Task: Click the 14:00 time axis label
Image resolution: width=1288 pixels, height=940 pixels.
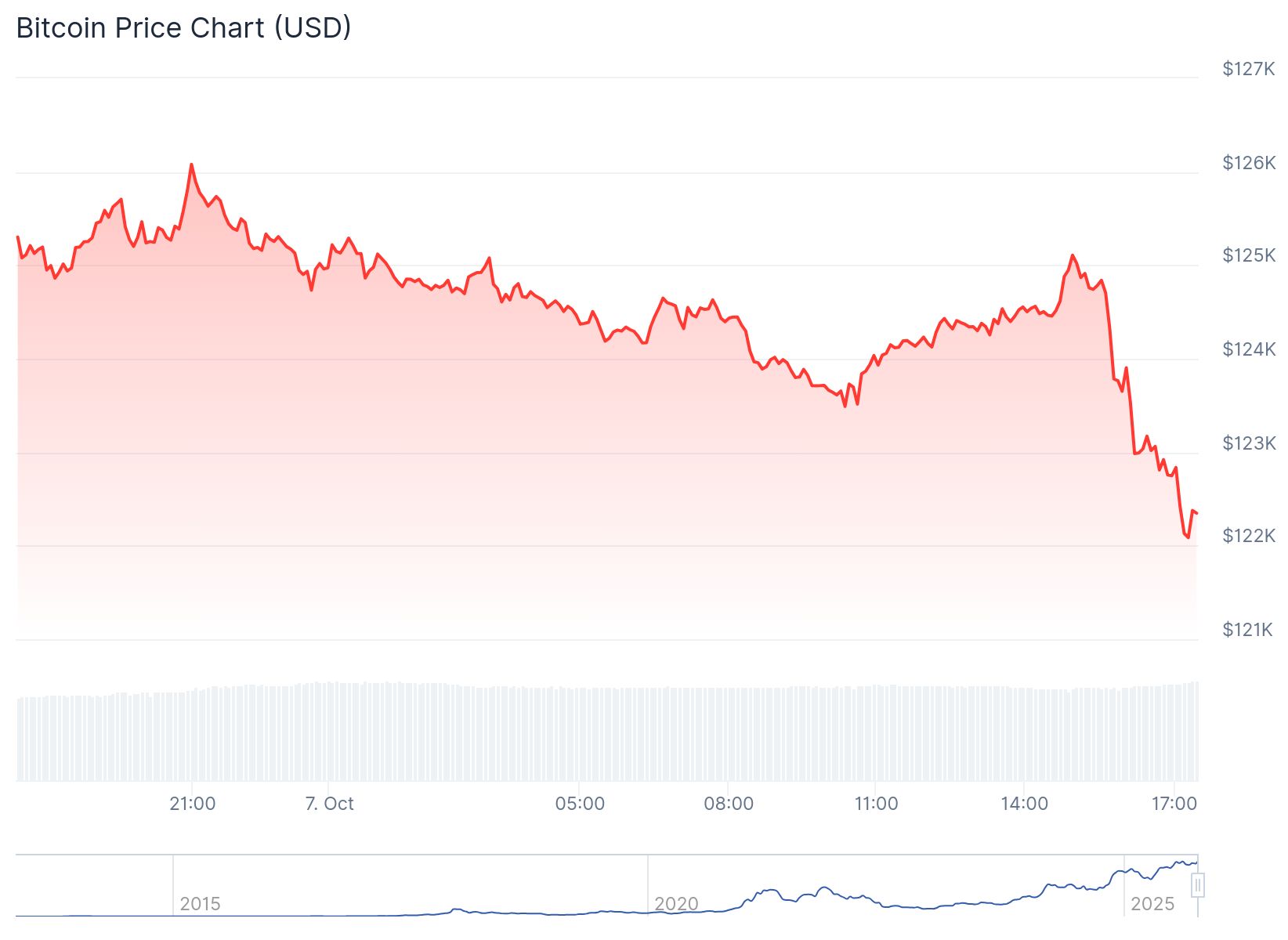Action: tap(1024, 804)
